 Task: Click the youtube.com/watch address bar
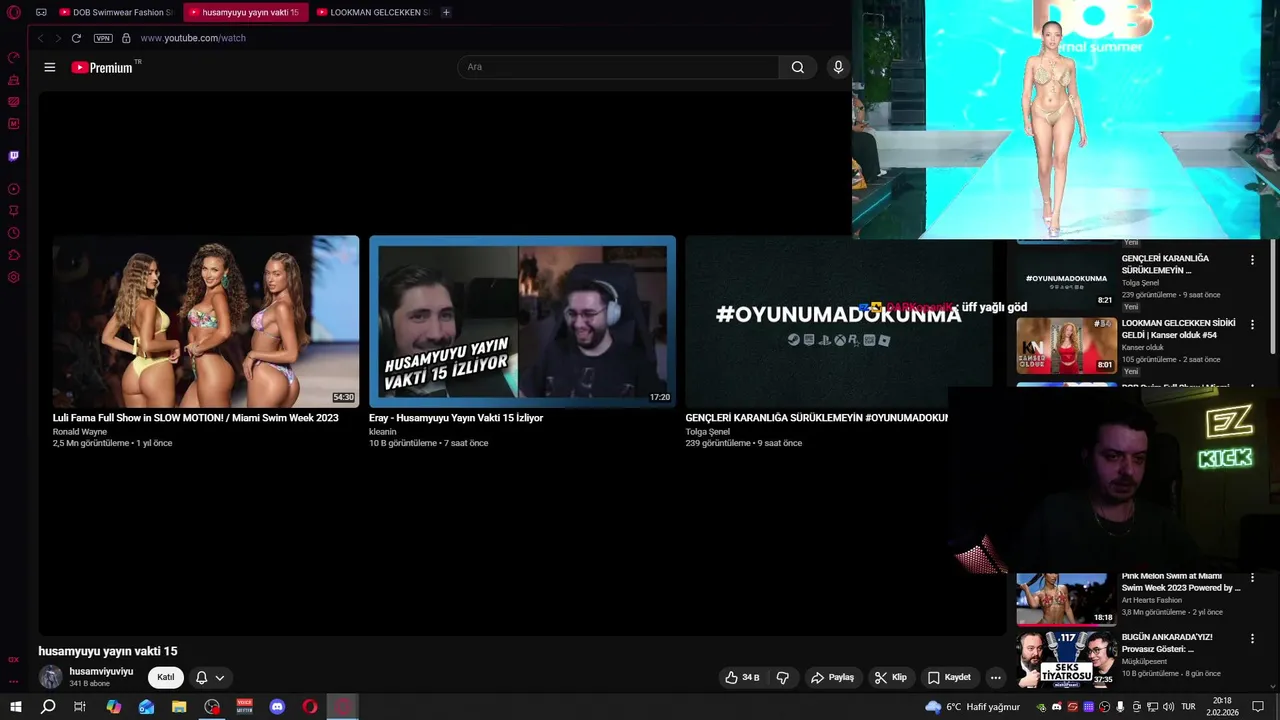[x=193, y=38]
